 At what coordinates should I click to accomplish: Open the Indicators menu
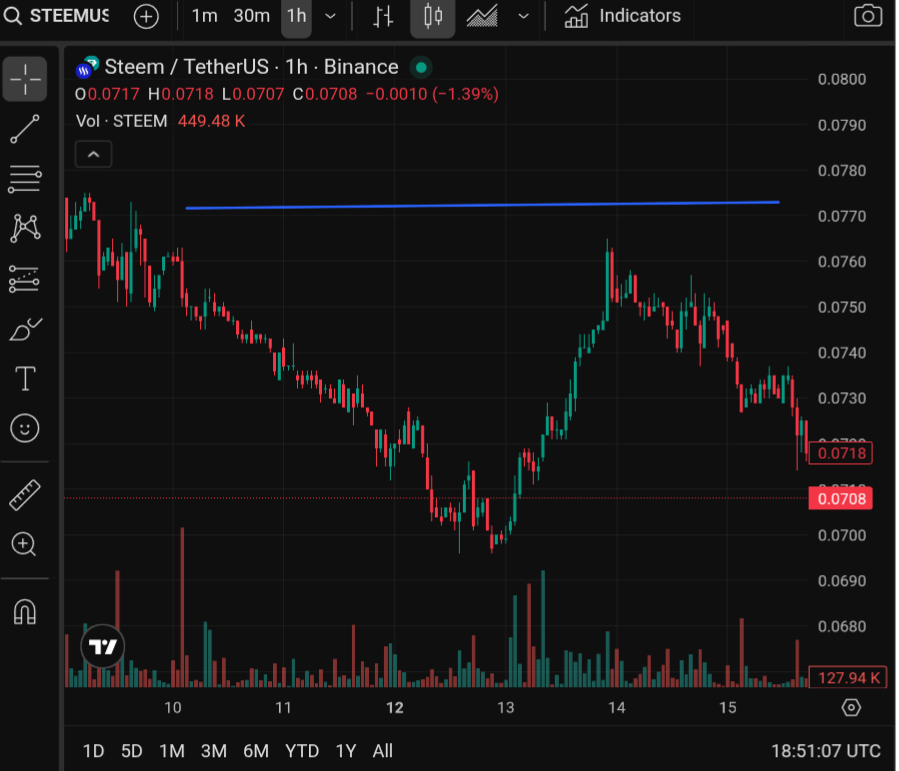tap(622, 16)
